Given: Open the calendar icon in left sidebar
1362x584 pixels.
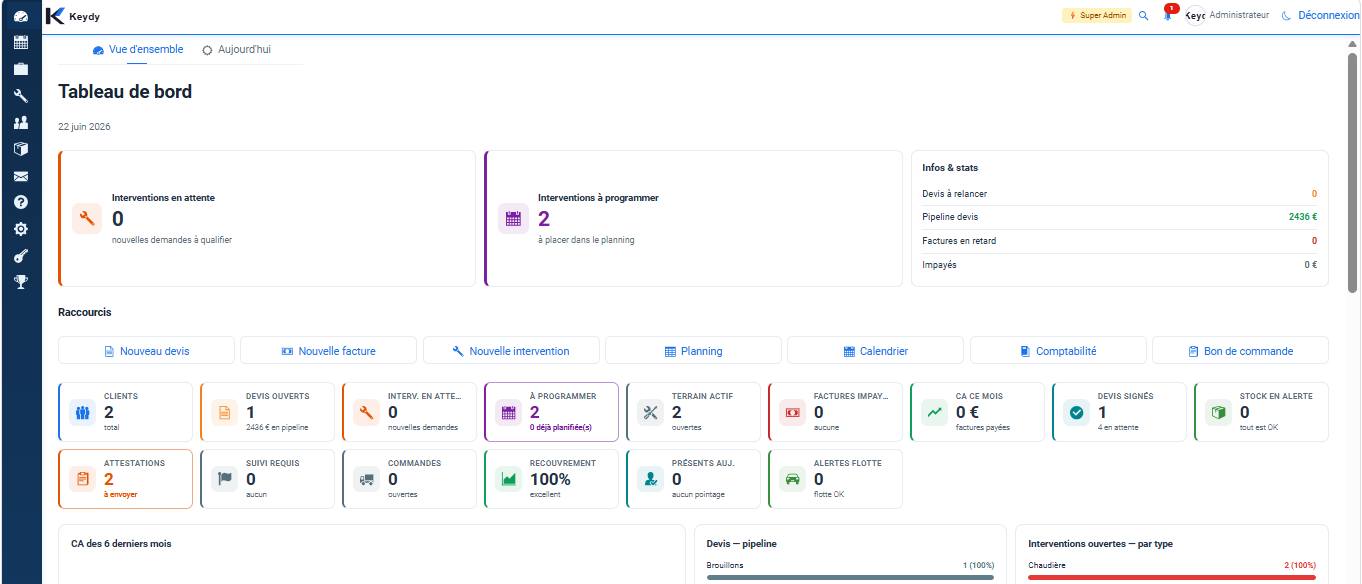Looking at the screenshot, I should pyautogui.click(x=20, y=43).
